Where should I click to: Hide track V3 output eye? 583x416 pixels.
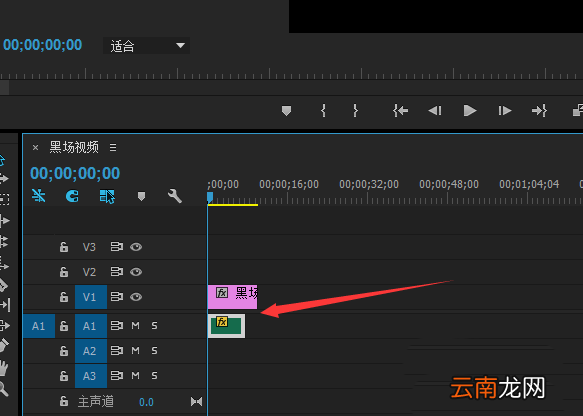(136, 247)
